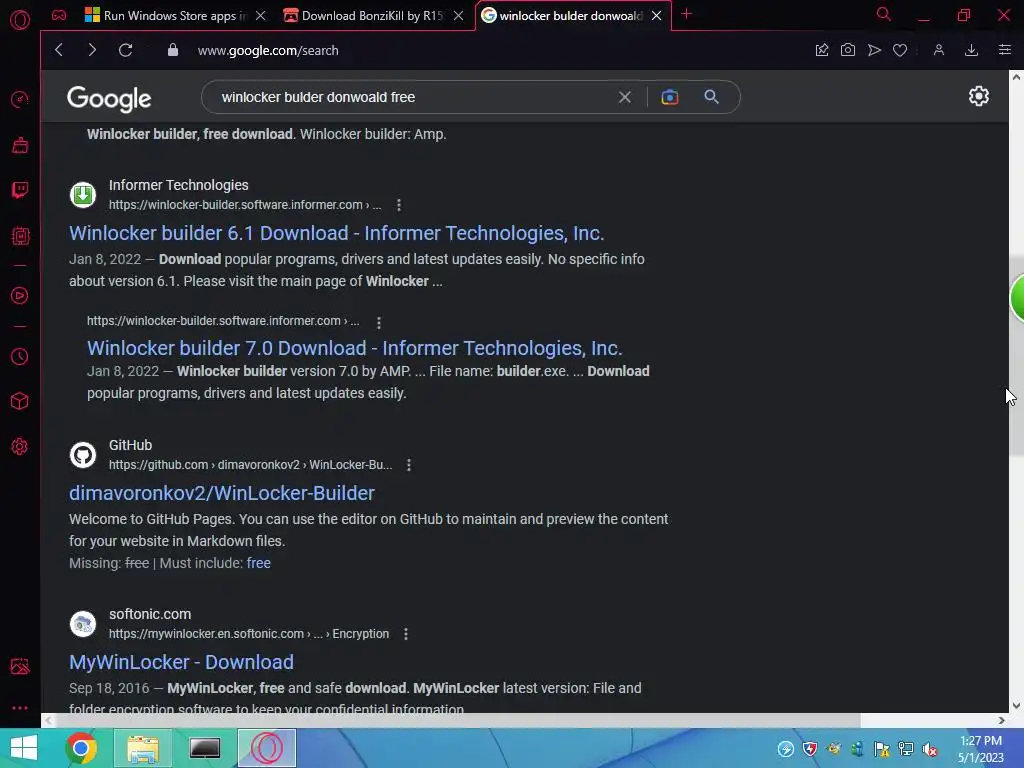Close the Download BonziKill tab

point(458,16)
